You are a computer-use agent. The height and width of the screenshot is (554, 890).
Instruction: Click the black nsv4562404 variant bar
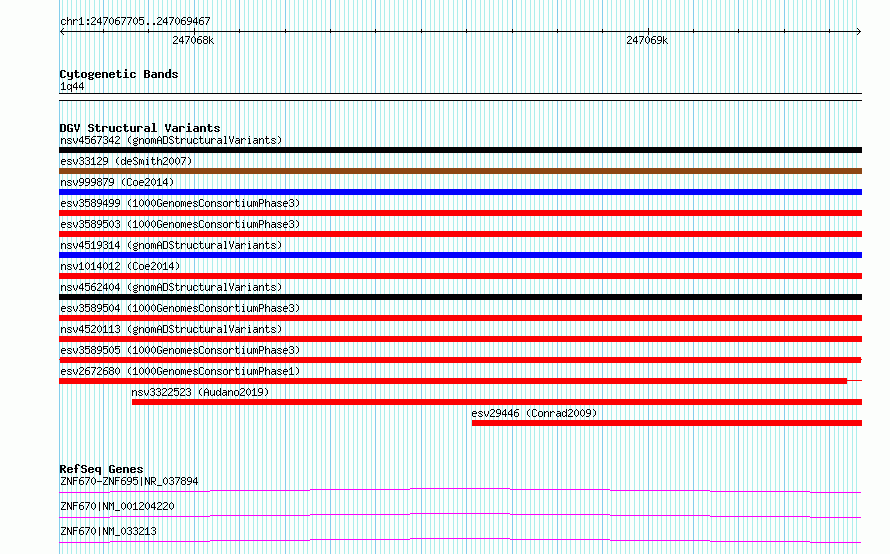(460, 297)
